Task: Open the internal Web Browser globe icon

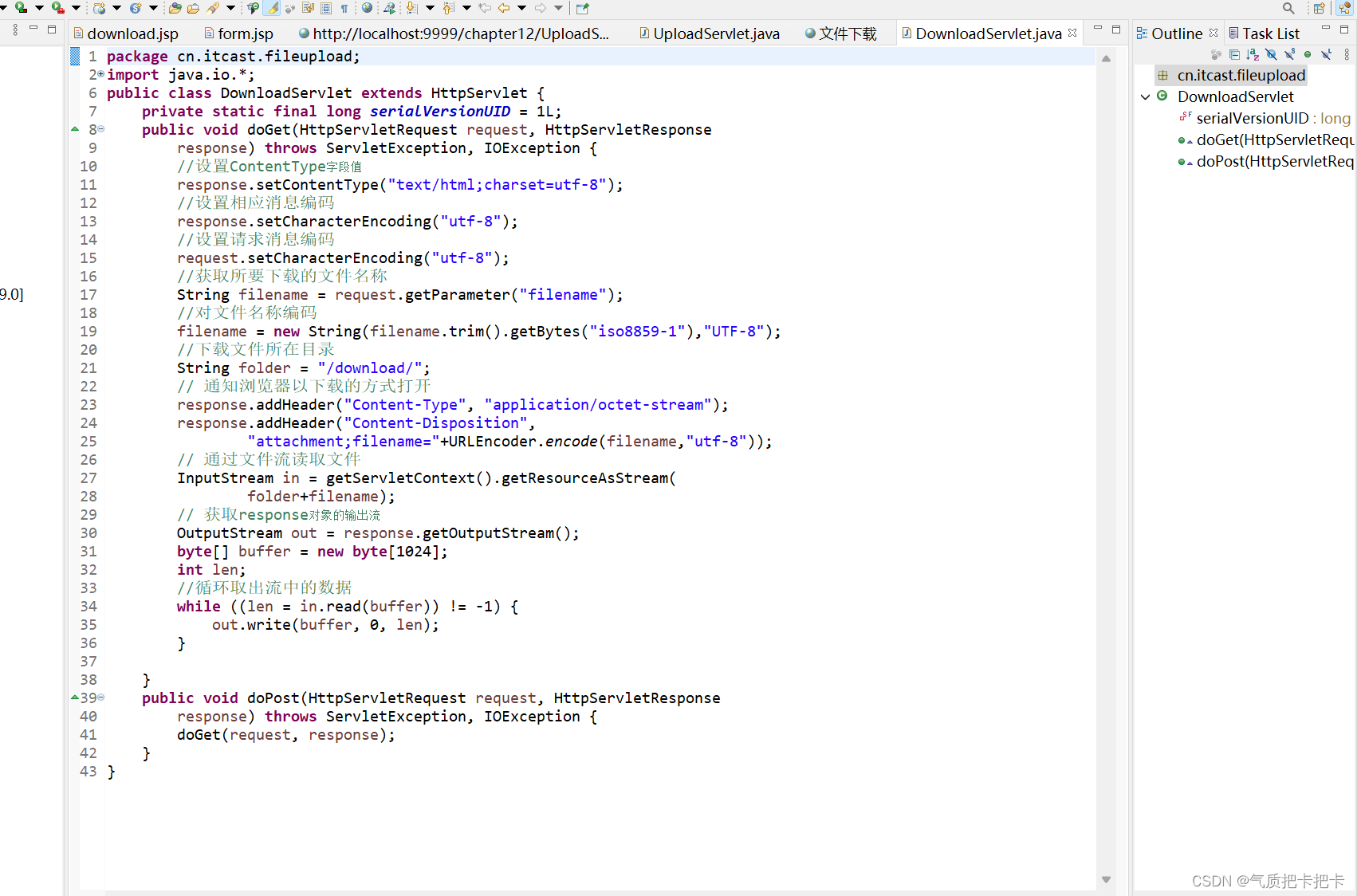Action: pyautogui.click(x=367, y=7)
